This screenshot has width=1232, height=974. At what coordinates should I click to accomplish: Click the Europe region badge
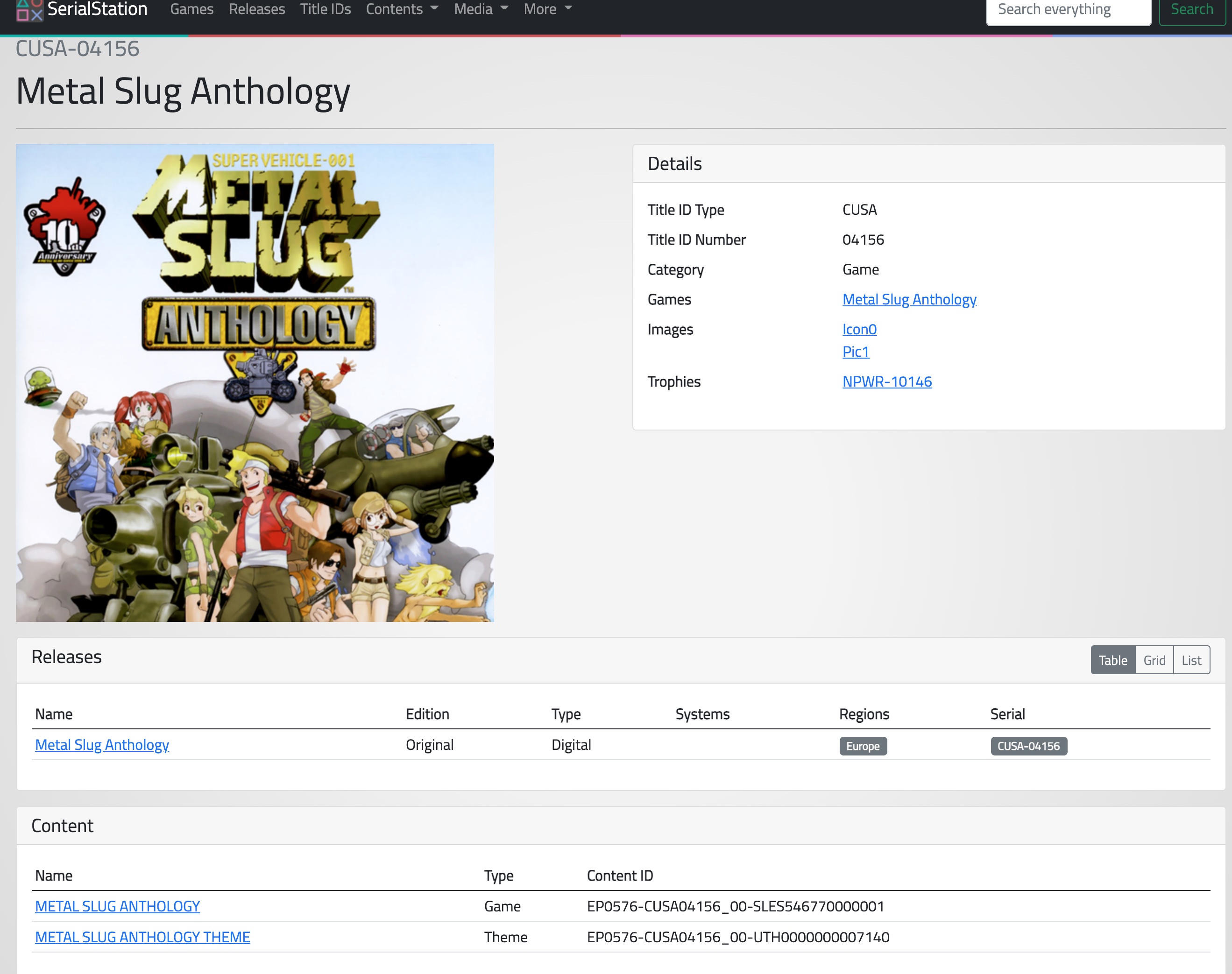tap(863, 746)
